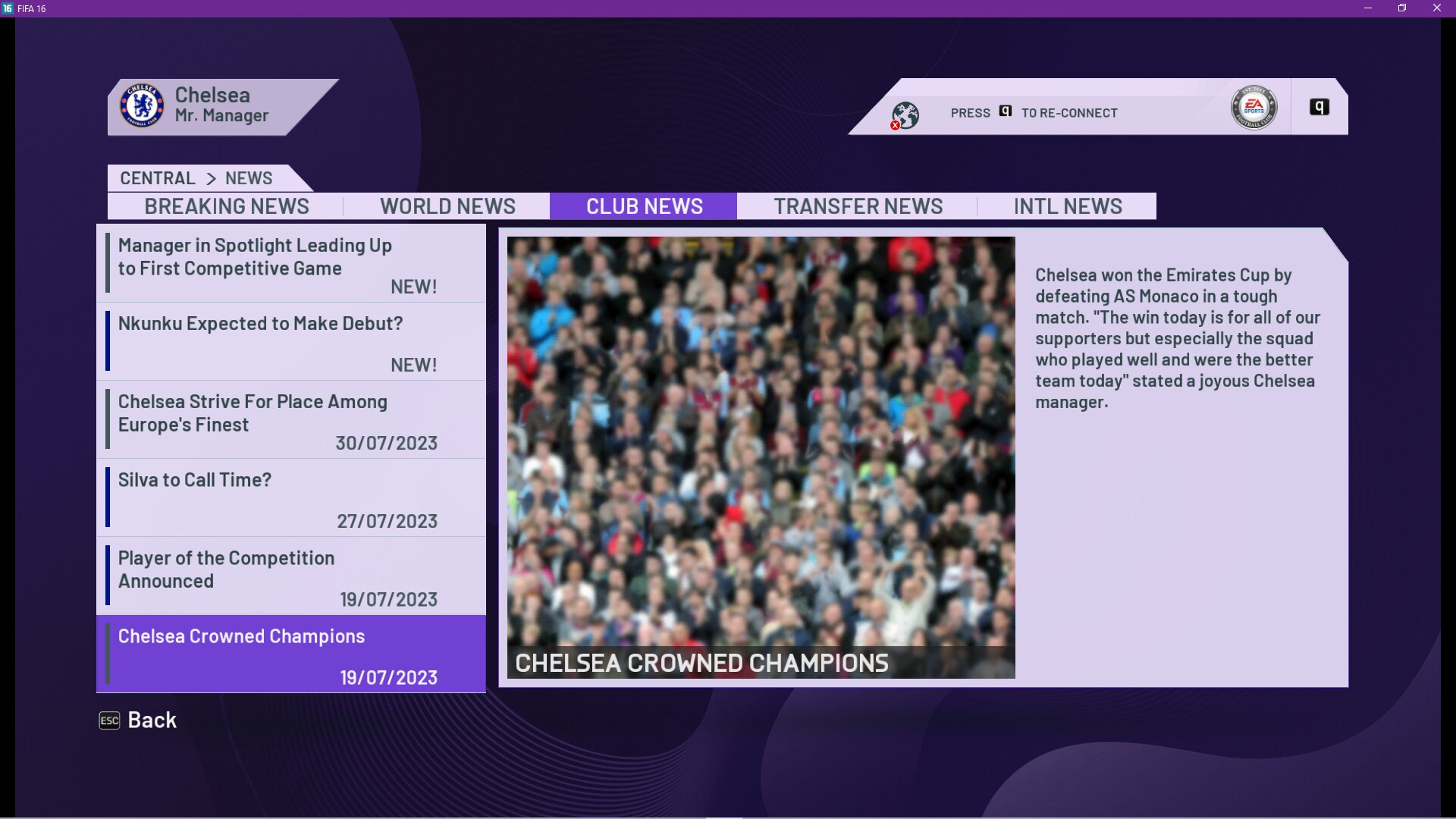The width and height of the screenshot is (1456, 819).
Task: Select the Club News tab
Action: [644, 206]
